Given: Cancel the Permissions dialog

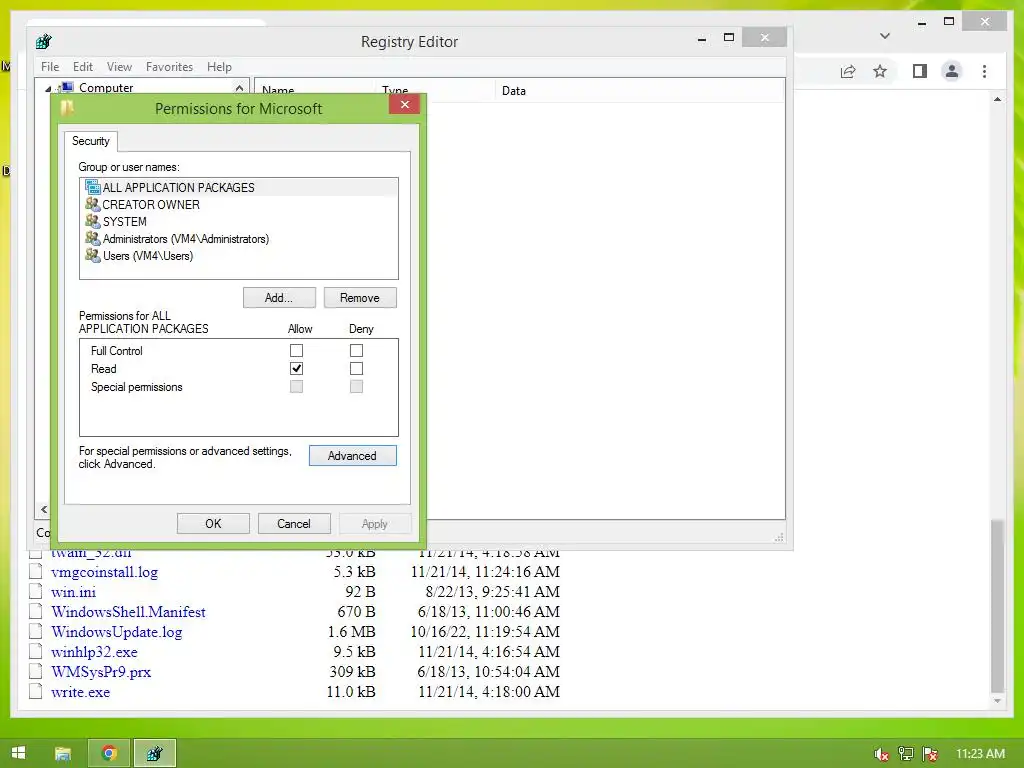Looking at the screenshot, I should [294, 523].
